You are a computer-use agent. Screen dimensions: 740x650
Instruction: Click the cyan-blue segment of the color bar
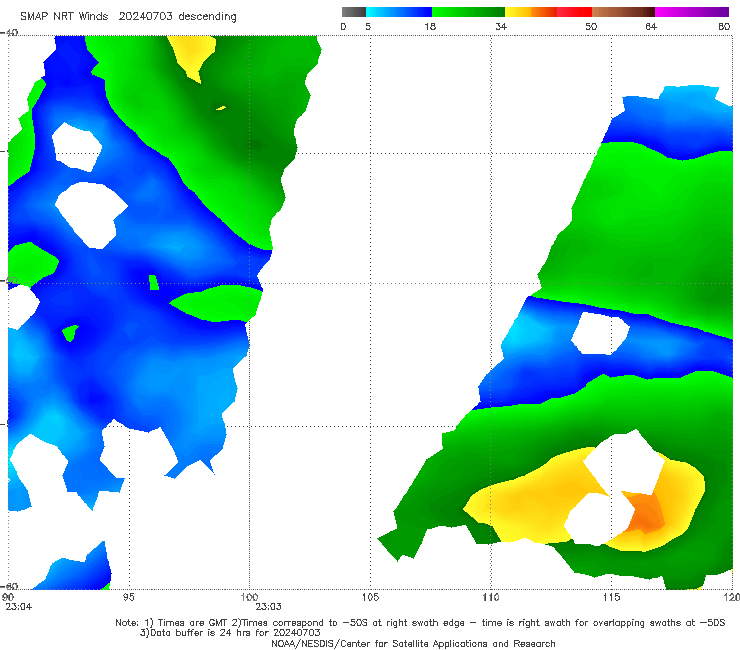(x=398, y=12)
